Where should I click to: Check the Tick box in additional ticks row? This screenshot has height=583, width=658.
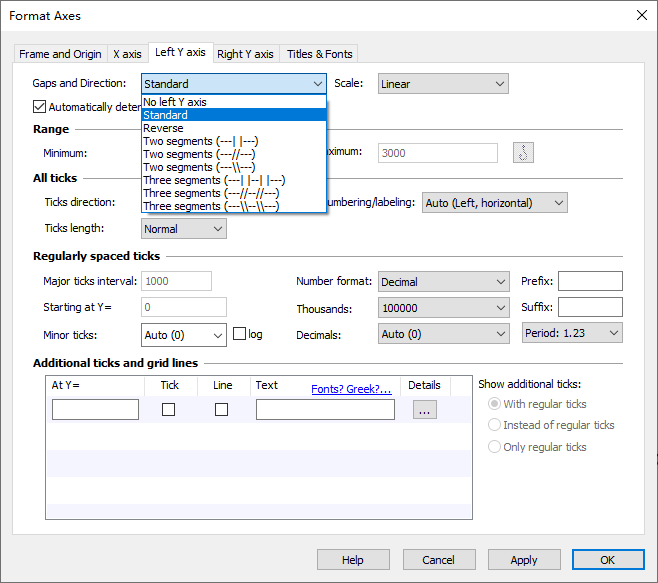pos(168,409)
